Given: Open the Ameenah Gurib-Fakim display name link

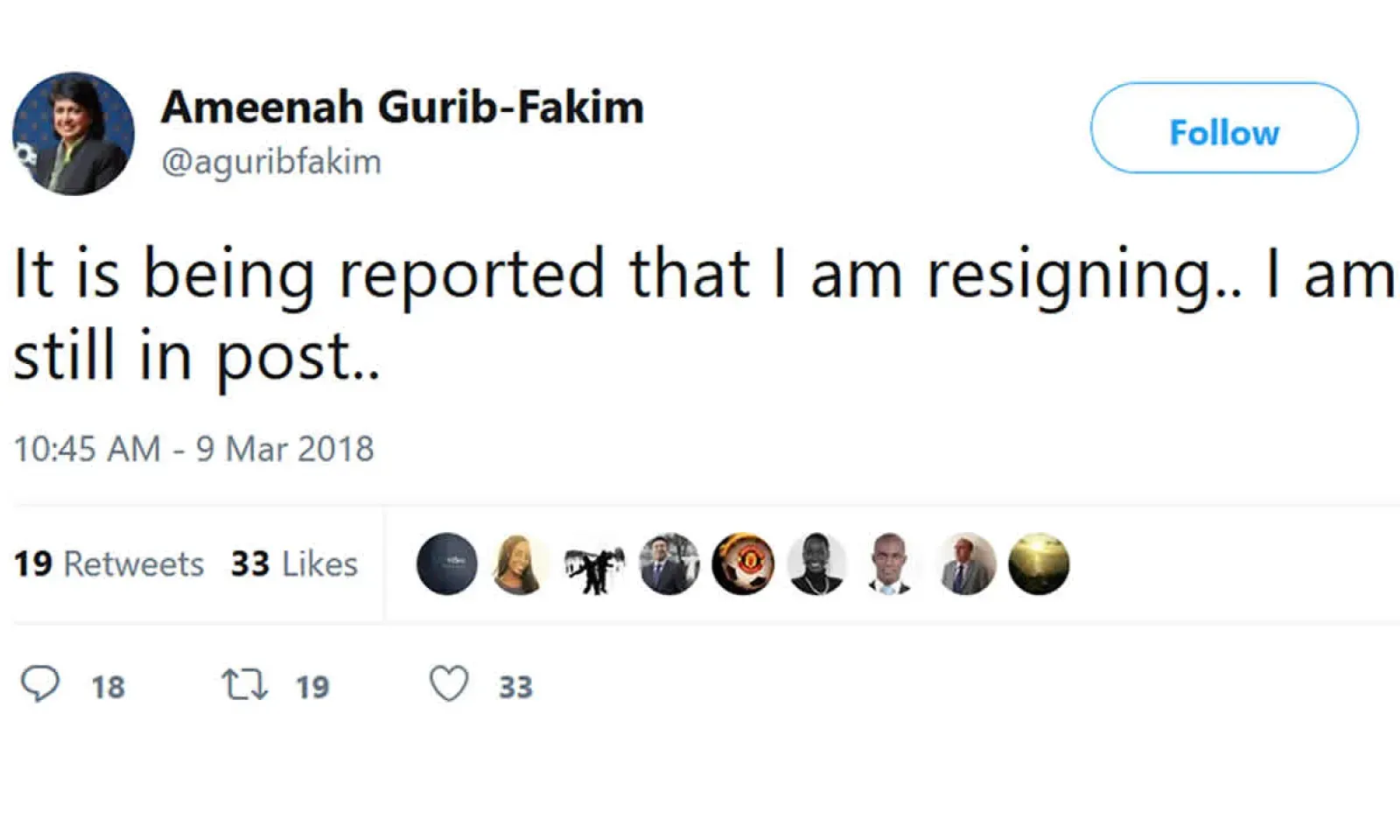Looking at the screenshot, I should [402, 108].
